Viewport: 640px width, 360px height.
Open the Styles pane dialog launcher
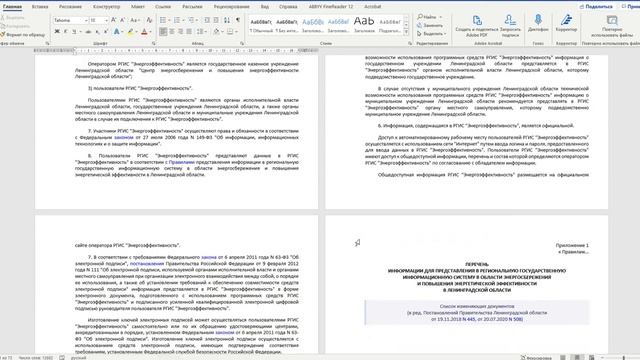(x=410, y=43)
